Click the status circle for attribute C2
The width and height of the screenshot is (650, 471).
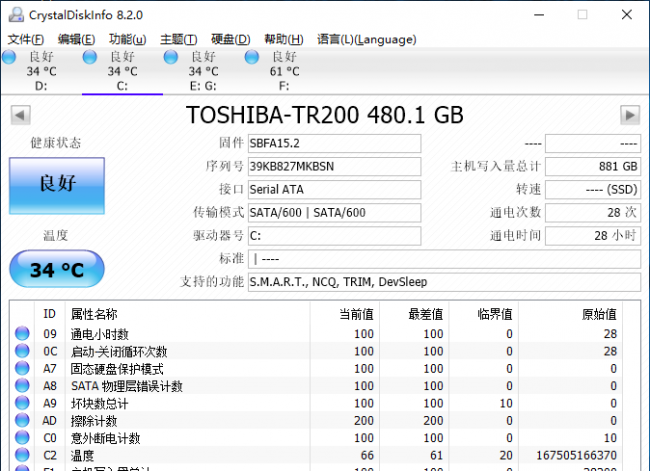click(x=22, y=455)
